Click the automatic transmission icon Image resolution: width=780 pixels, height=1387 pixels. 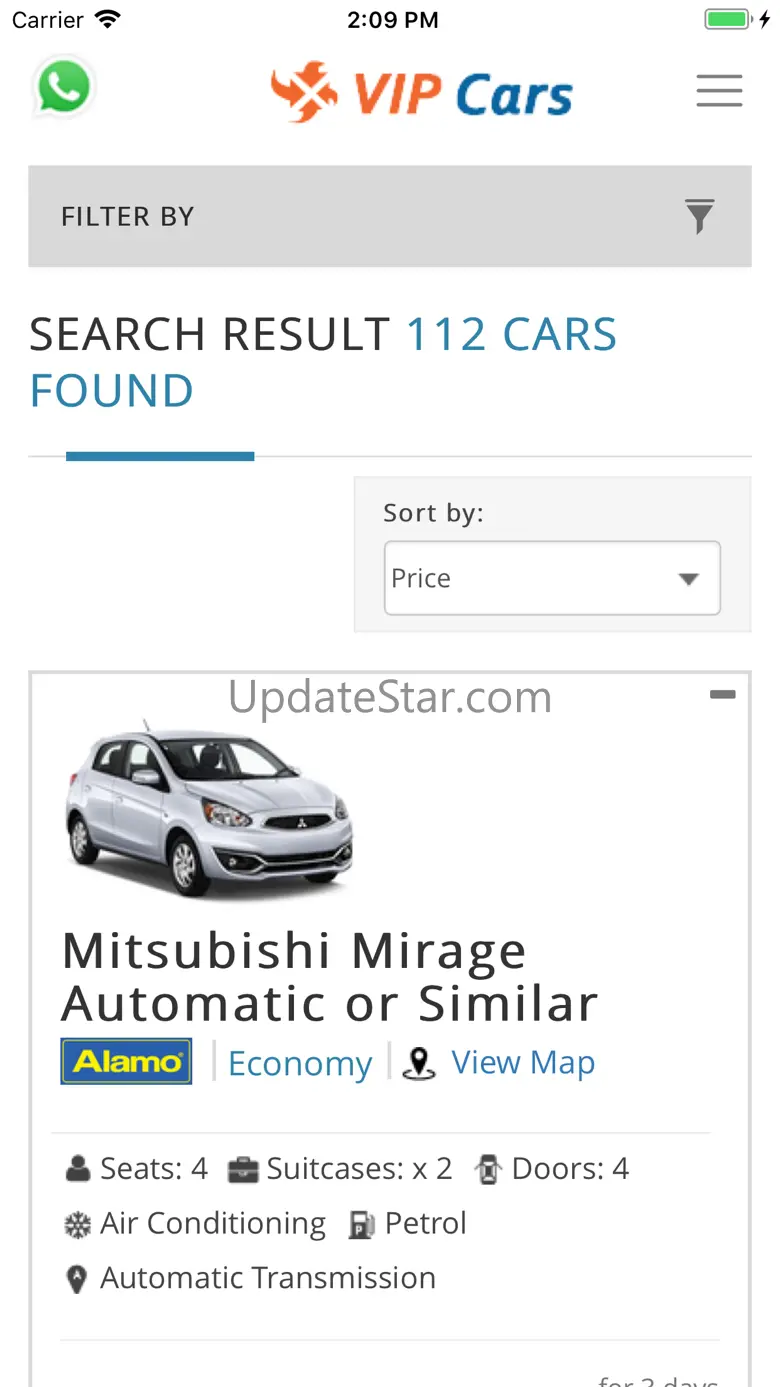point(76,1280)
